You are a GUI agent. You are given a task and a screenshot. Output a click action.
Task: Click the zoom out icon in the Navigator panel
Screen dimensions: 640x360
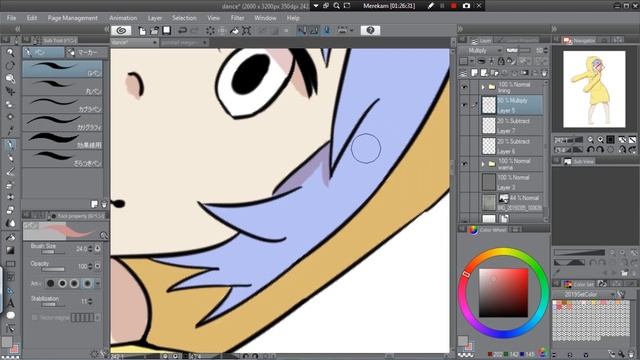pos(590,140)
